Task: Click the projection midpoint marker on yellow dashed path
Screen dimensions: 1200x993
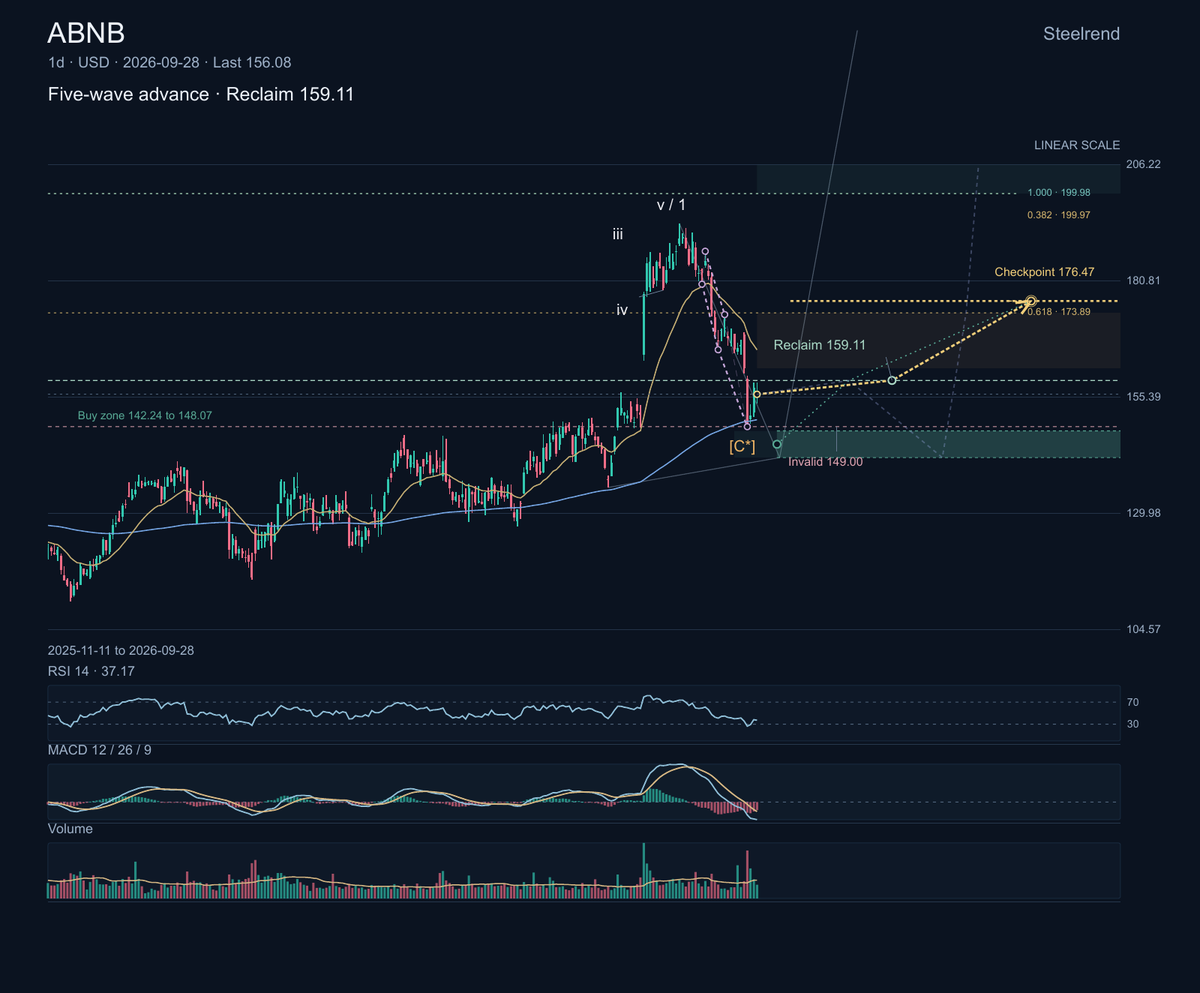Action: point(892,380)
